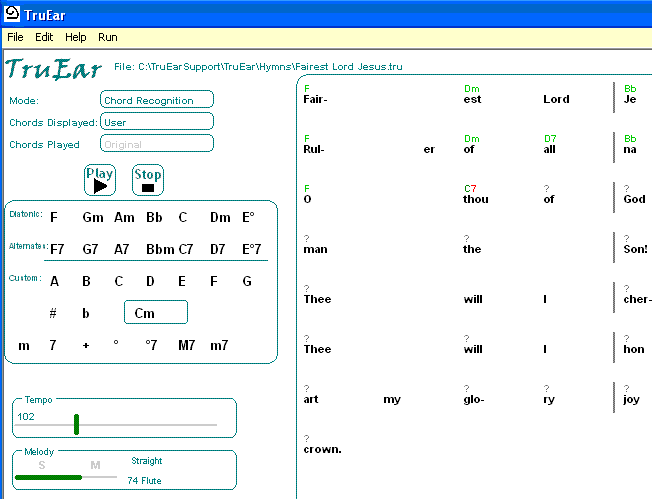Click the Bb chord above Je
Viewport: 652px width, 499px height.
click(x=630, y=89)
